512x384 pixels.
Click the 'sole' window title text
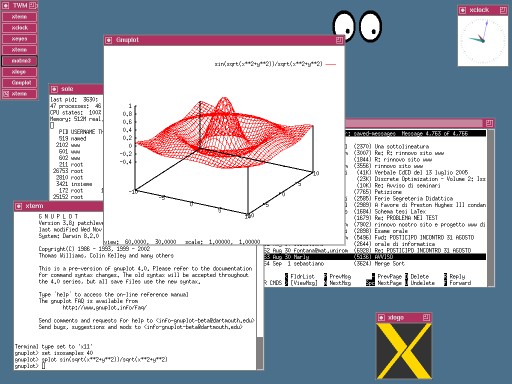tap(67, 89)
